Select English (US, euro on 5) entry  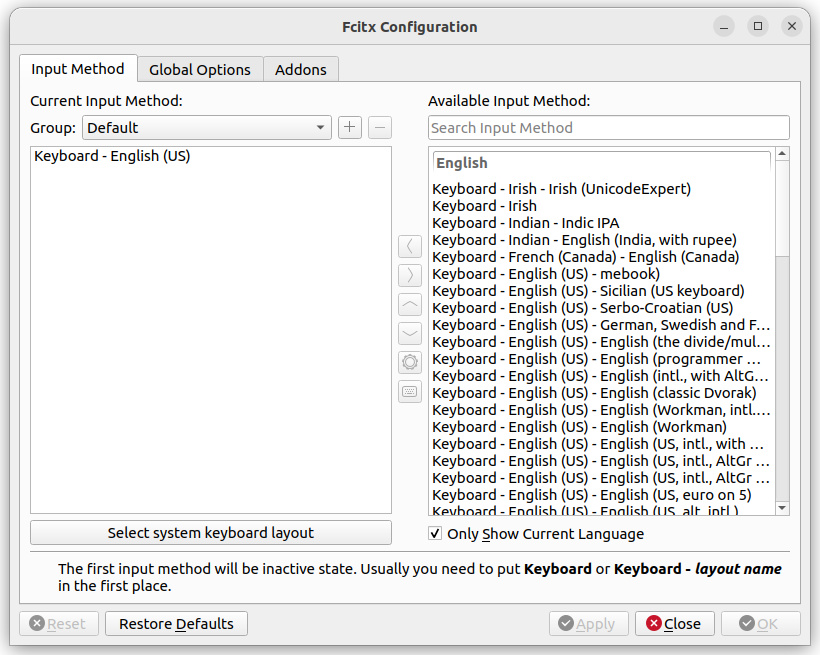click(602, 495)
